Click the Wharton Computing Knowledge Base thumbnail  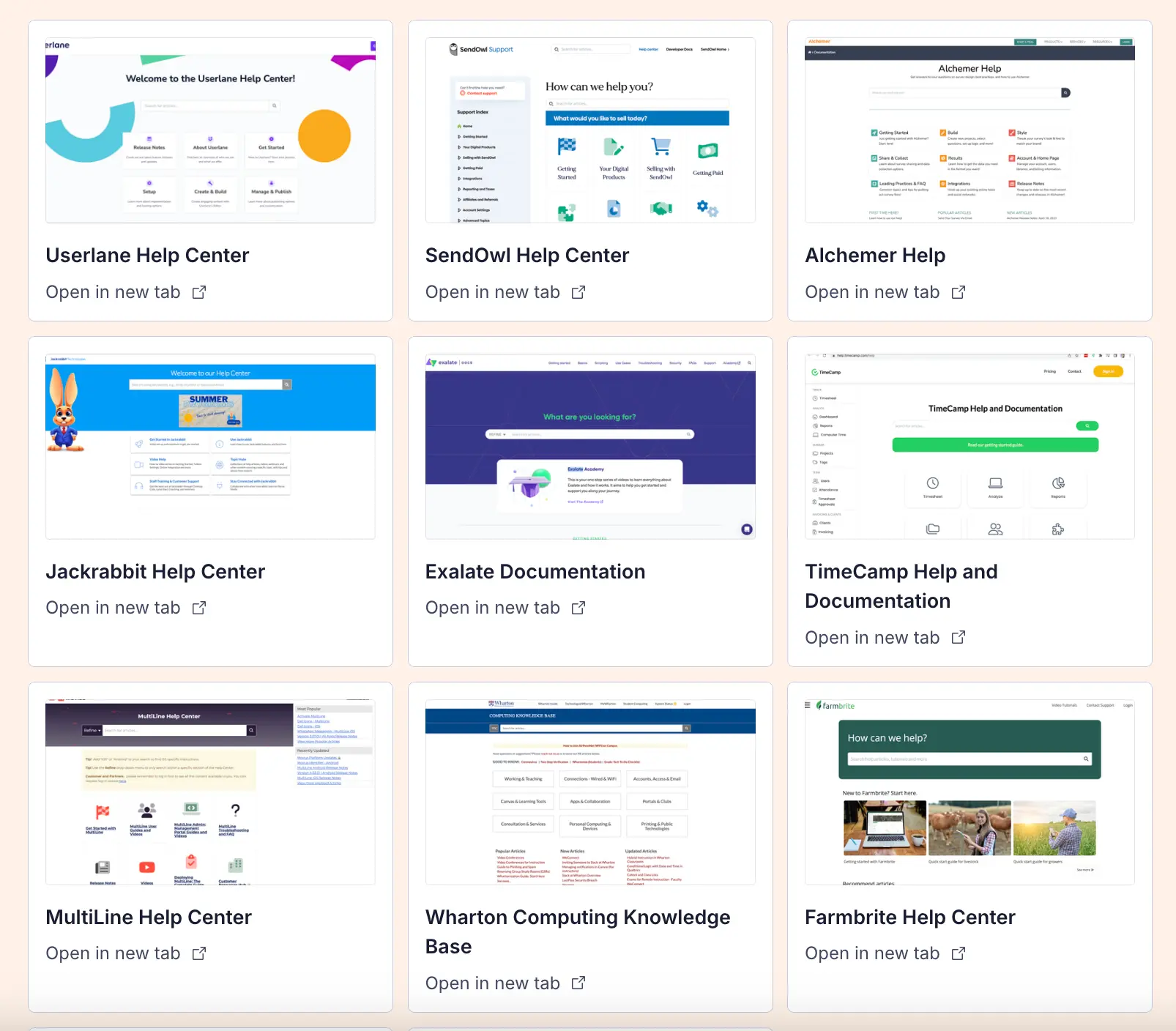[x=590, y=792]
